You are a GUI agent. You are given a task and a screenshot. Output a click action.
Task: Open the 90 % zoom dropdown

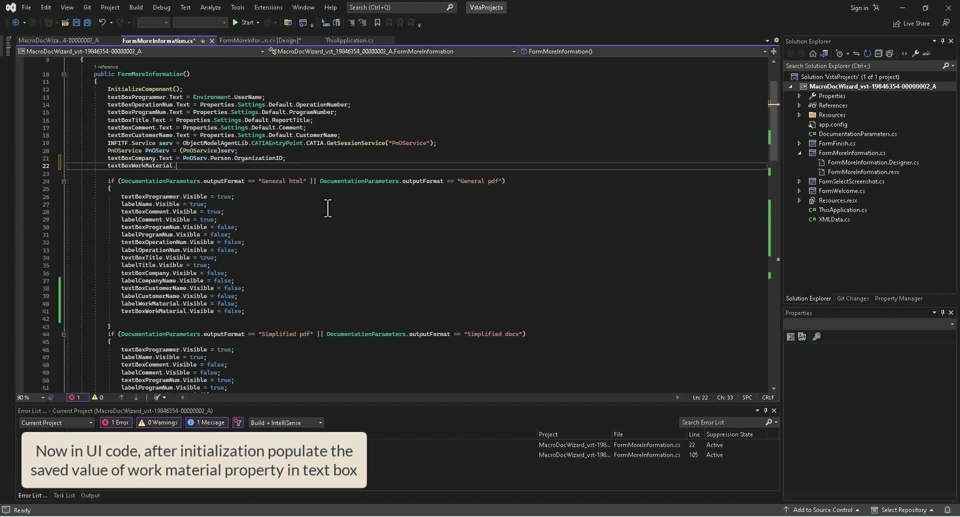42,398
